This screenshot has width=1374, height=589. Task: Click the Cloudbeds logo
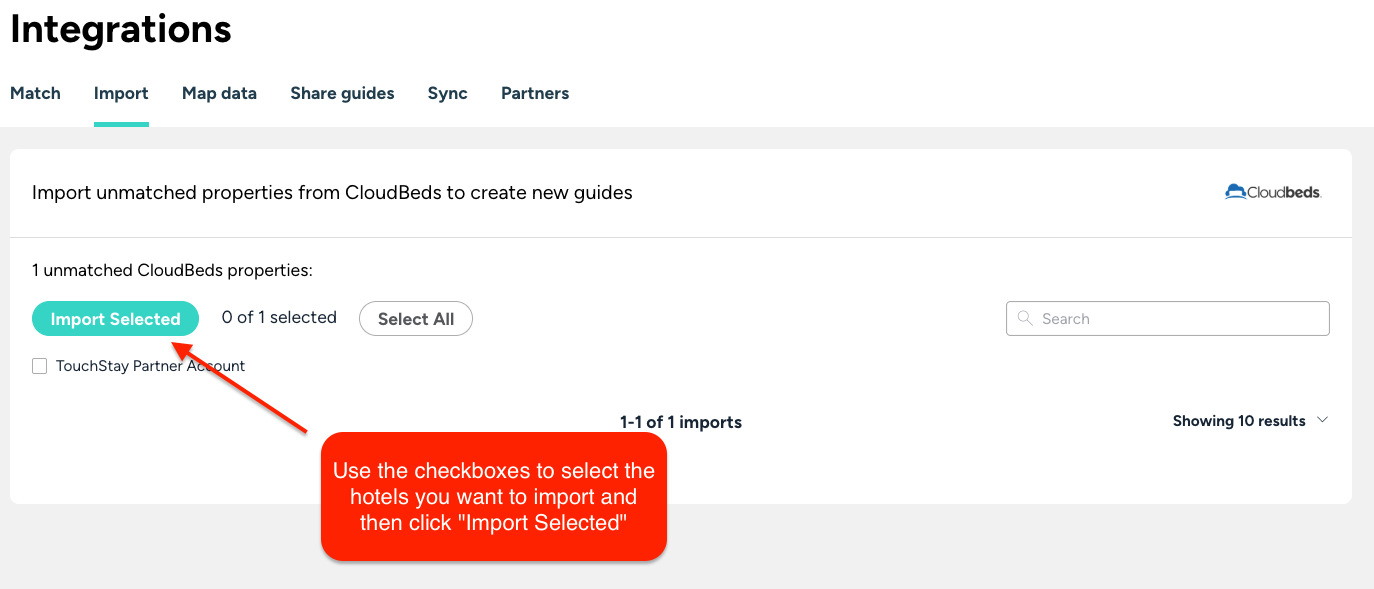pos(1273,192)
